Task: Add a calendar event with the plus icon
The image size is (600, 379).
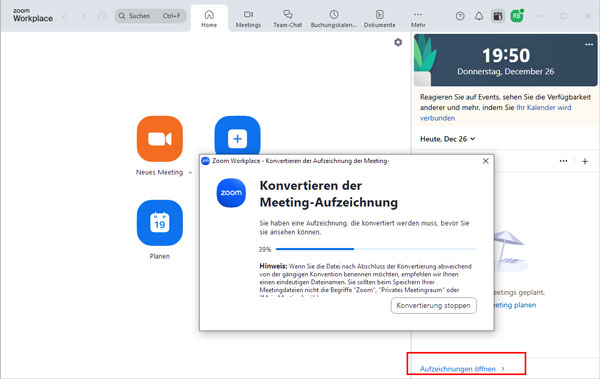Action: pyautogui.click(x=585, y=162)
